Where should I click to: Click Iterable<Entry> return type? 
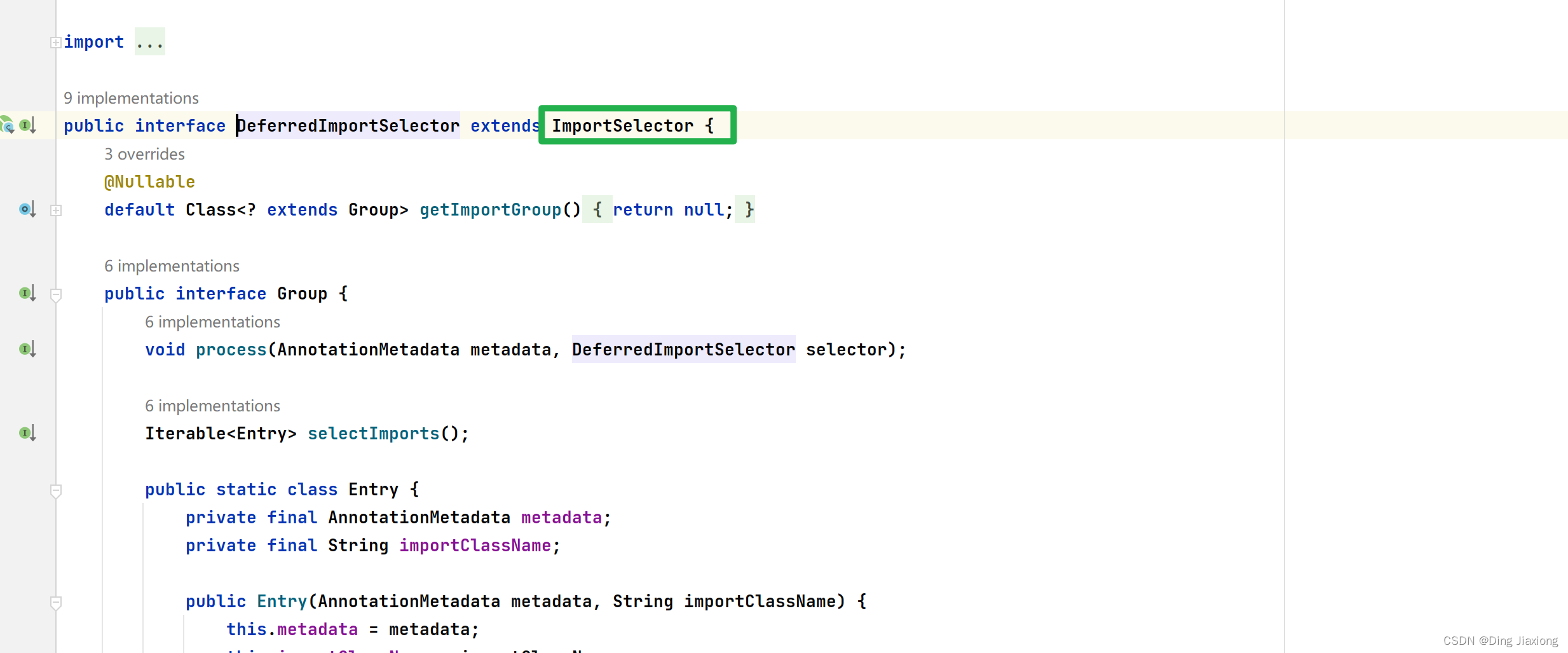(x=221, y=434)
